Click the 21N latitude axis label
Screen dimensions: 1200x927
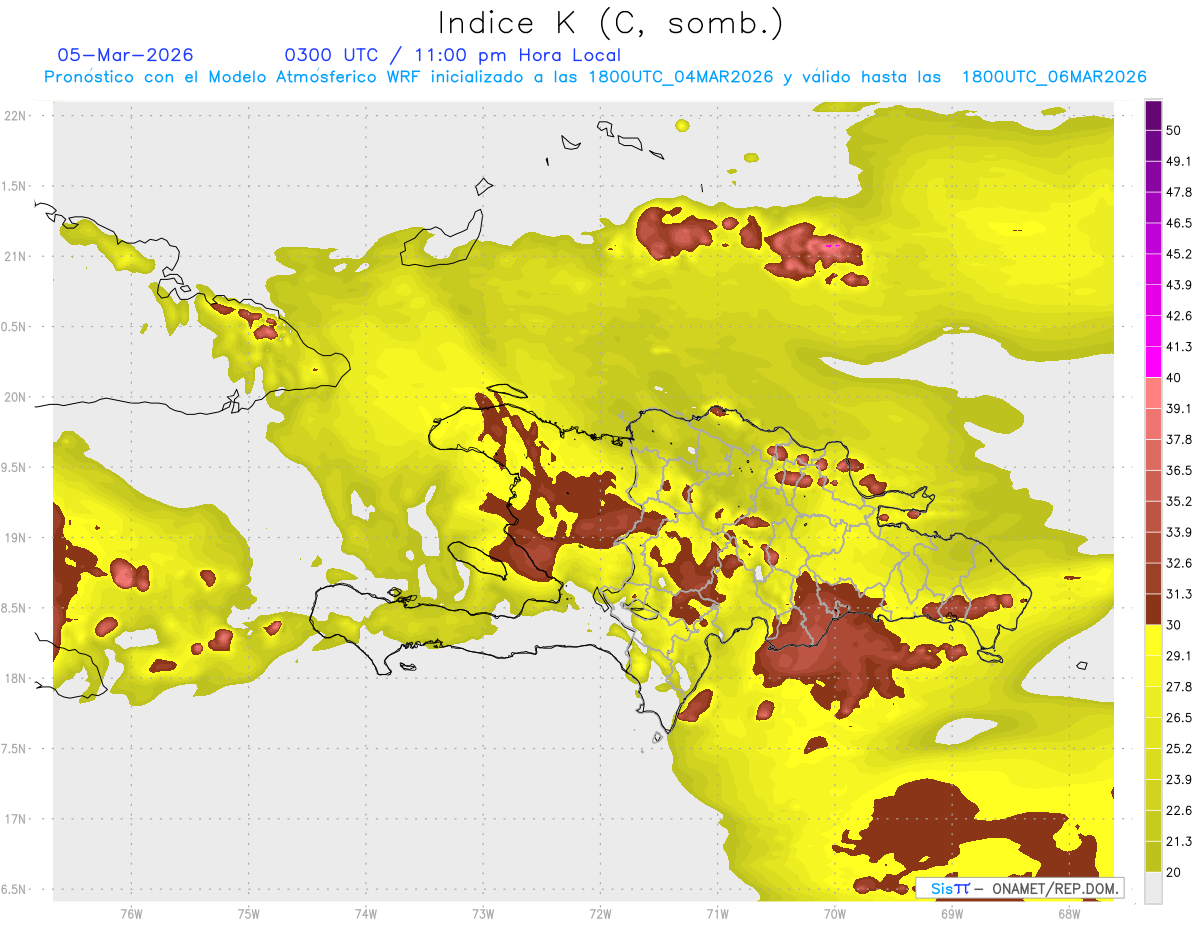click(17, 256)
